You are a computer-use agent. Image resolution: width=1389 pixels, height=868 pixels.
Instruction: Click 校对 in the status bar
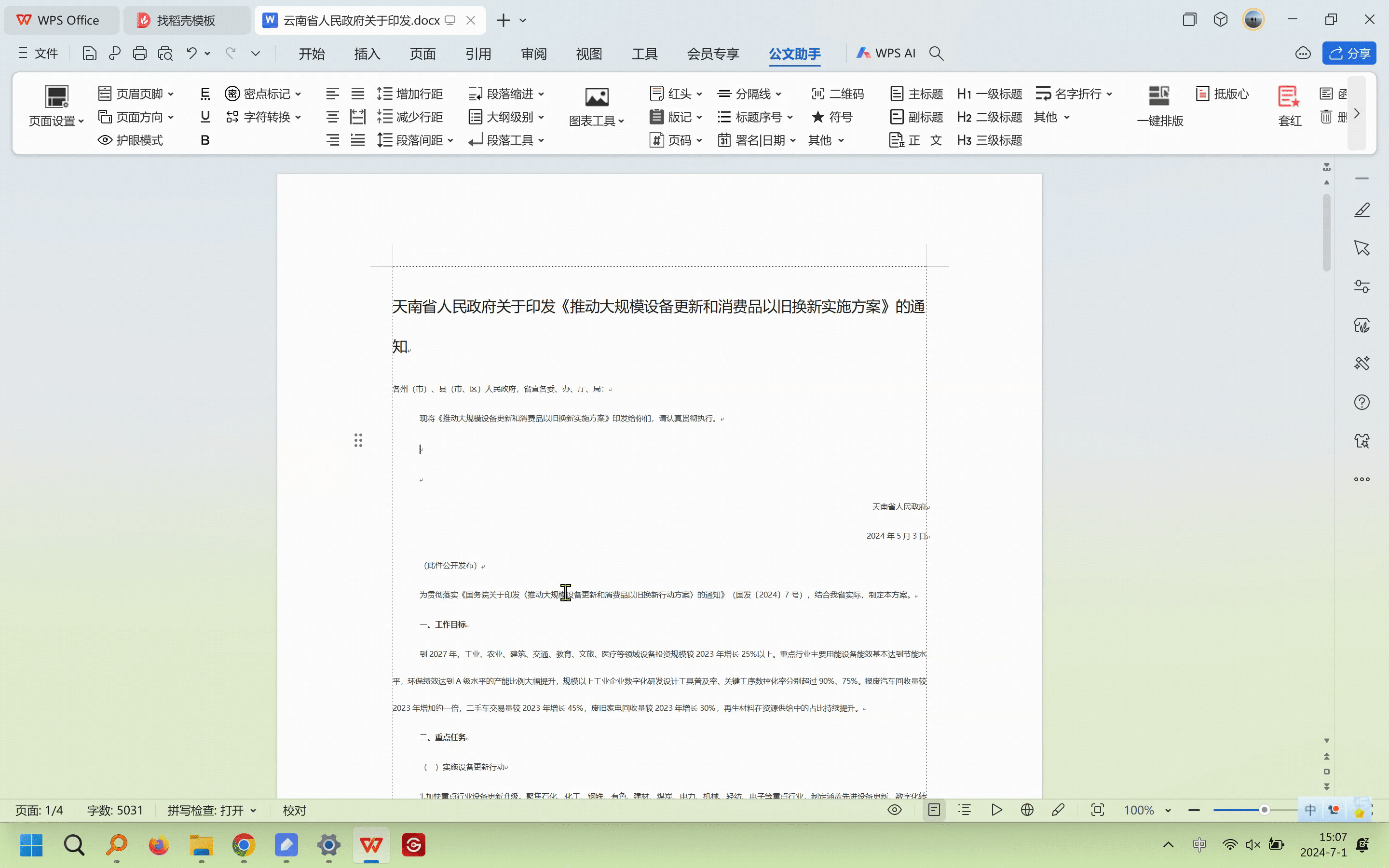click(x=295, y=810)
